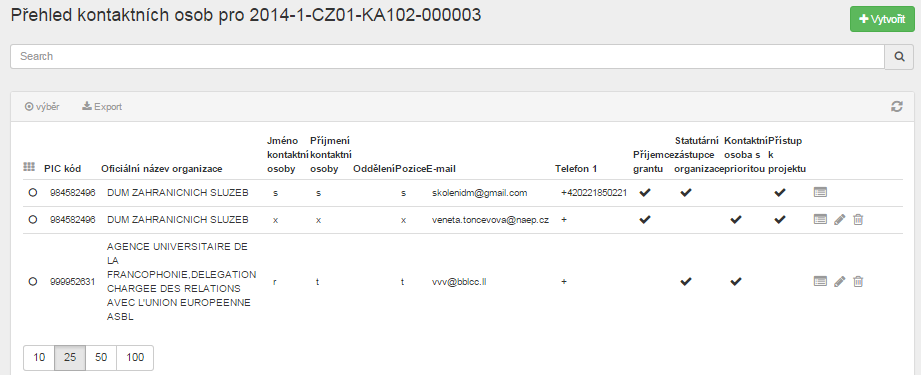The image size is (921, 375).
Task: Refresh the contact list table
Action: [896, 106]
